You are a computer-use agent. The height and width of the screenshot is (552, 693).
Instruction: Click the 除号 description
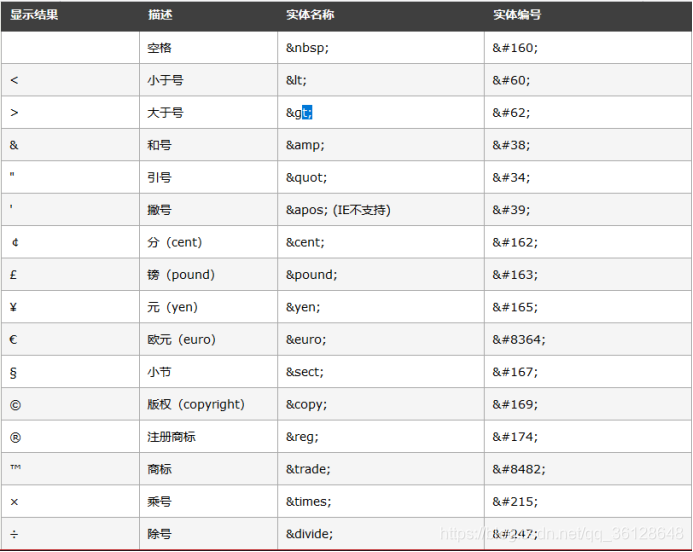tap(160, 534)
